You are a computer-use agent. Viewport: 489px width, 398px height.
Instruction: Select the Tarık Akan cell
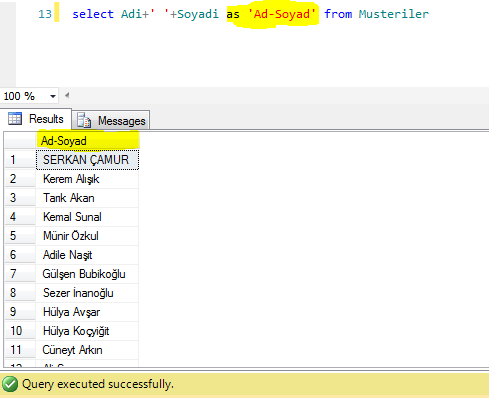pos(87,198)
